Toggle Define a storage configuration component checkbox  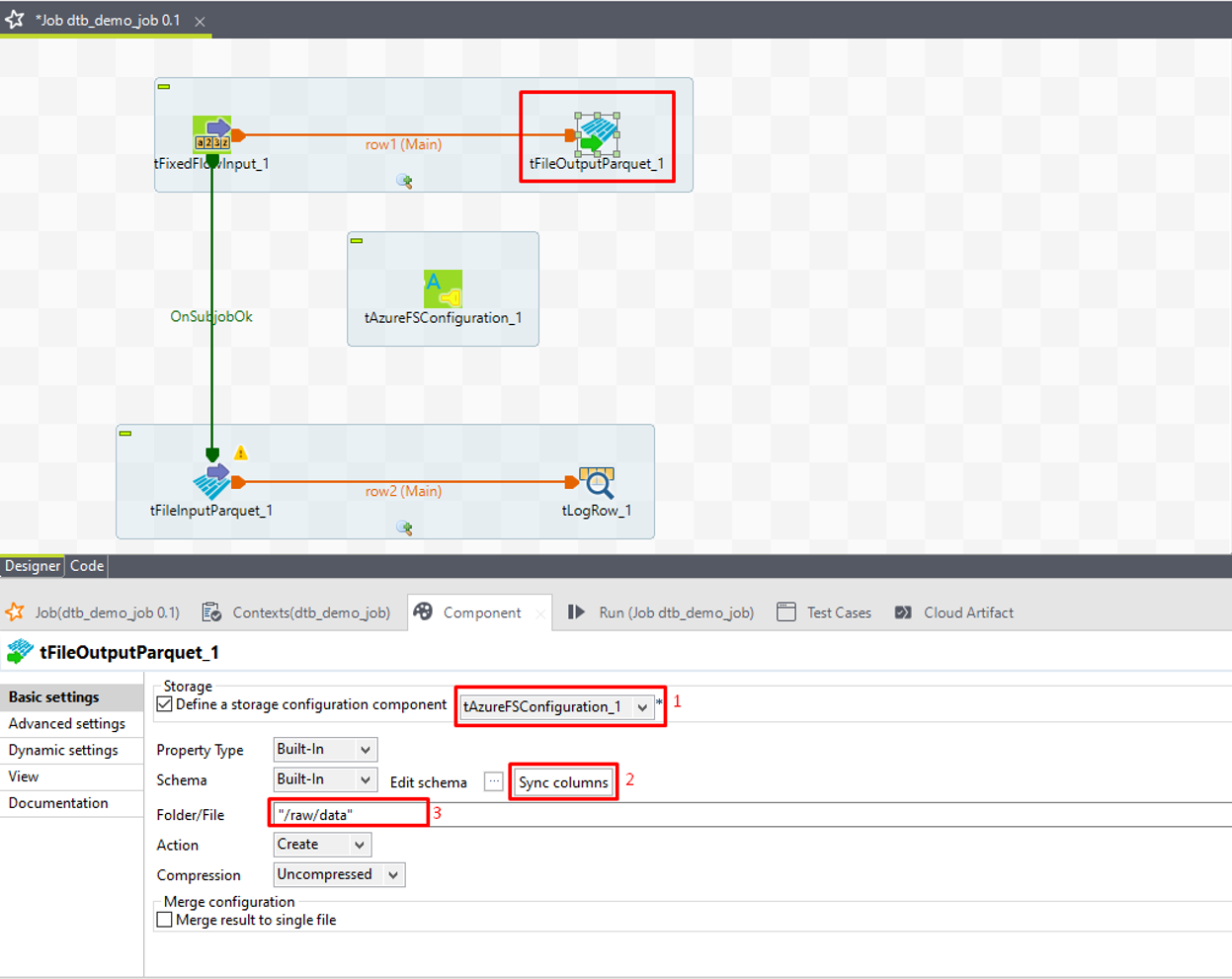[165, 704]
